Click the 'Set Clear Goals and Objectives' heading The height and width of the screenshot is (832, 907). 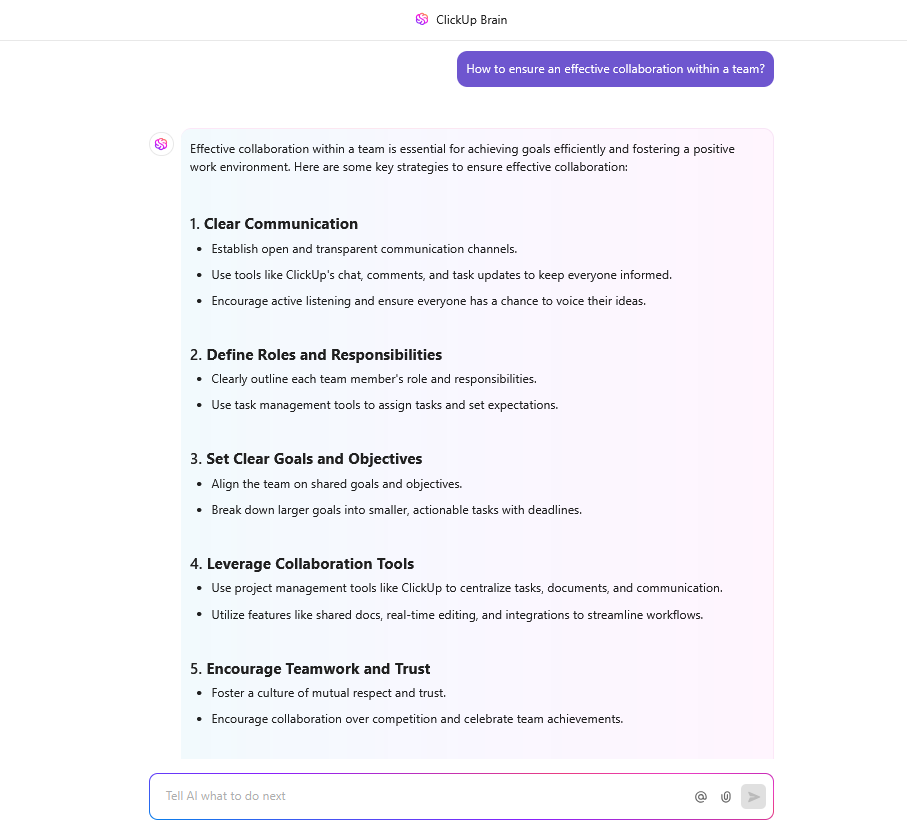[x=314, y=459]
